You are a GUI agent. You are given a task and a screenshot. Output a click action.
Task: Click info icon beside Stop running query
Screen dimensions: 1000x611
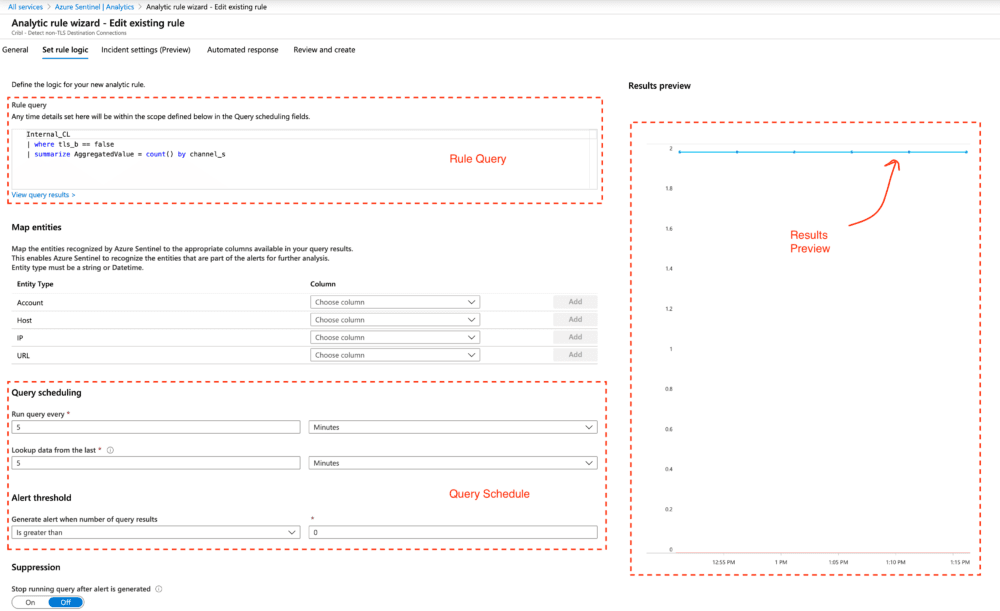[x=159, y=589]
